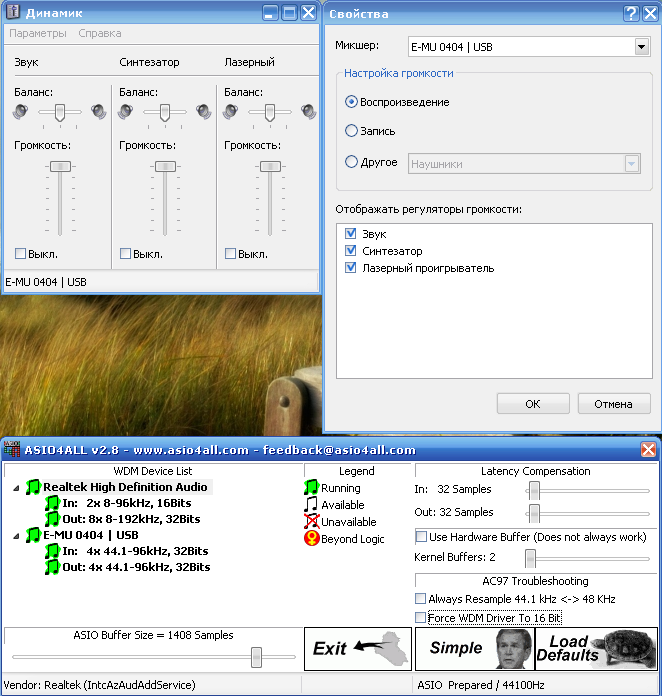Open the Микшер E-MU 0404 | USB dropdown
662x696 pixels.
click(641, 47)
